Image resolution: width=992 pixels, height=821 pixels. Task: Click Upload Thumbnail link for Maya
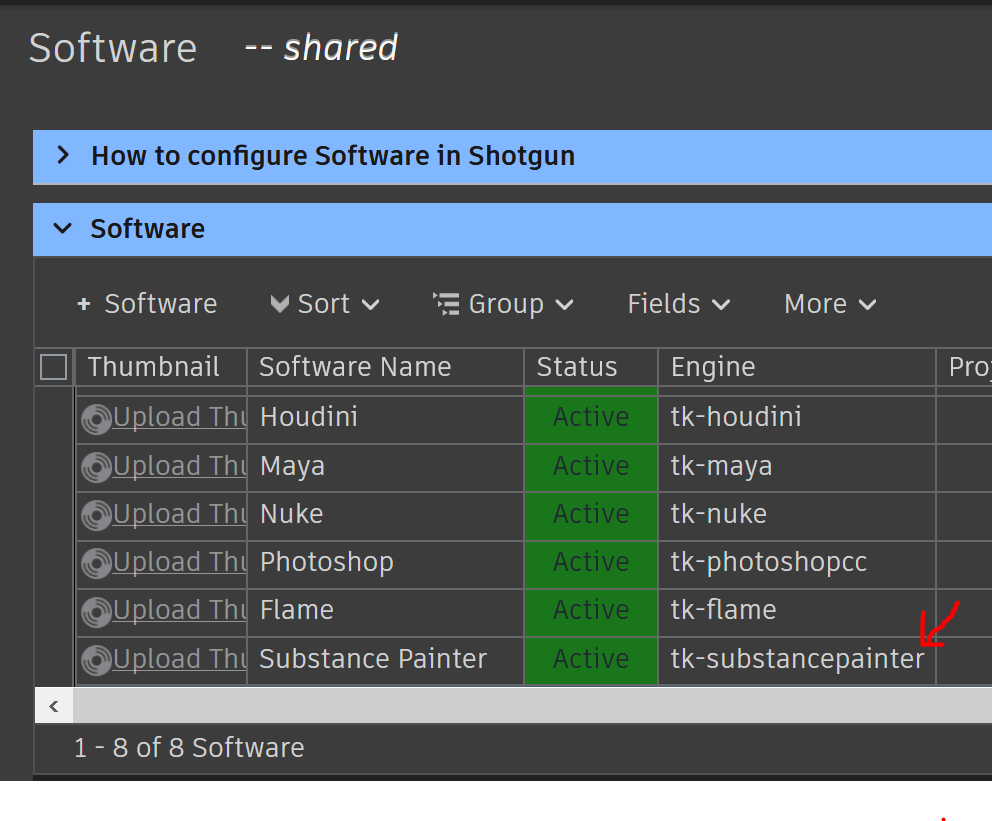(x=180, y=466)
